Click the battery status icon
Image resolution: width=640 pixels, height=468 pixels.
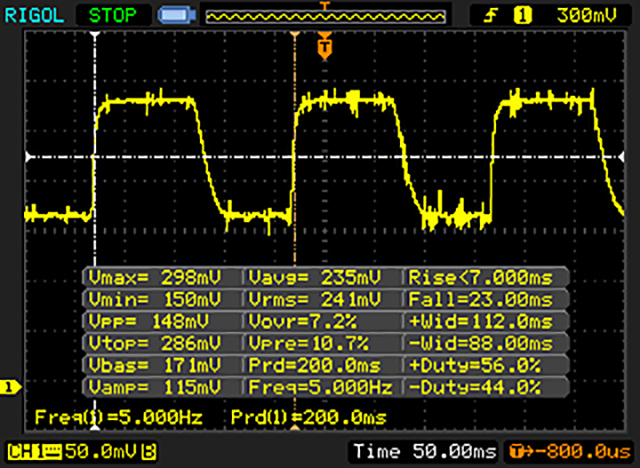pyautogui.click(x=174, y=16)
